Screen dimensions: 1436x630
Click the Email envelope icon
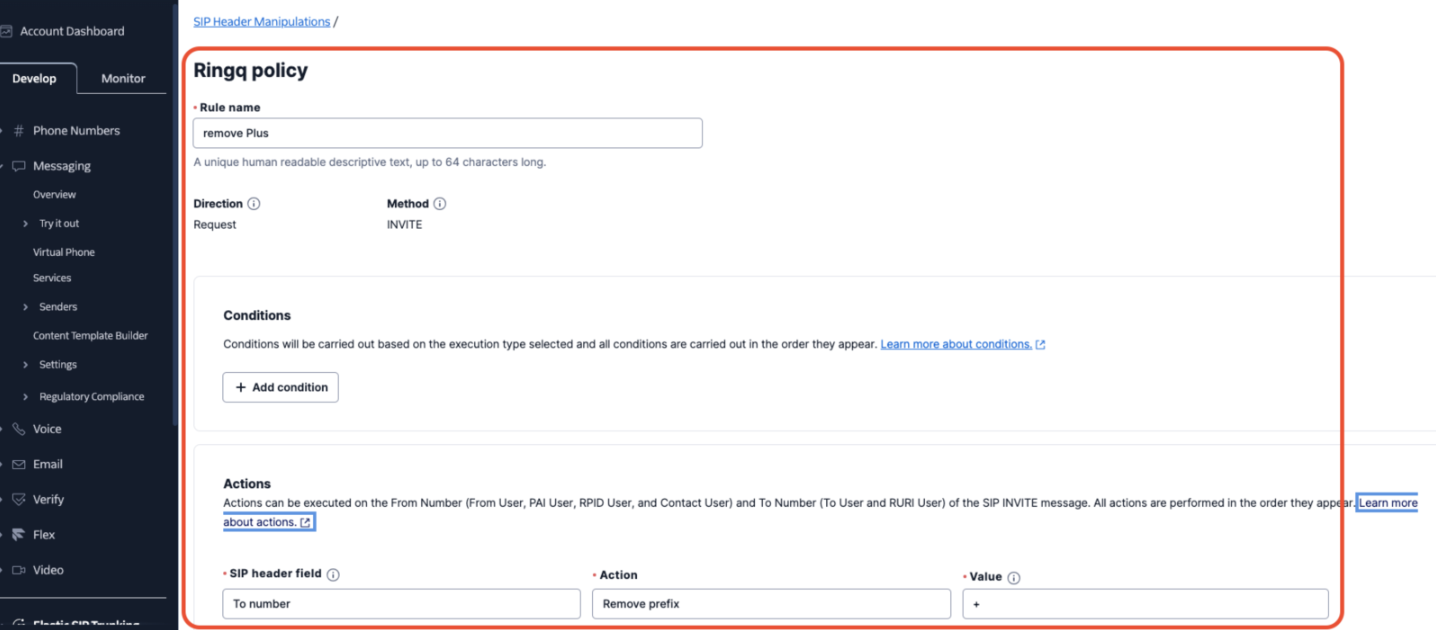coord(18,464)
